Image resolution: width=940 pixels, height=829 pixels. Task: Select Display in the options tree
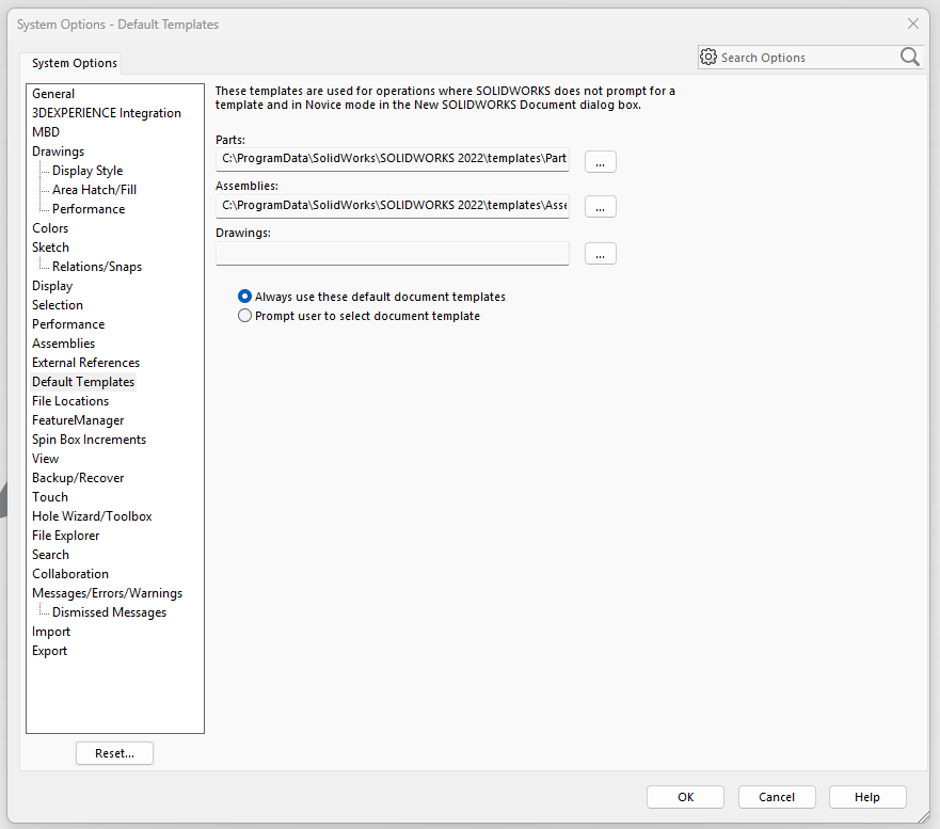[x=52, y=285]
